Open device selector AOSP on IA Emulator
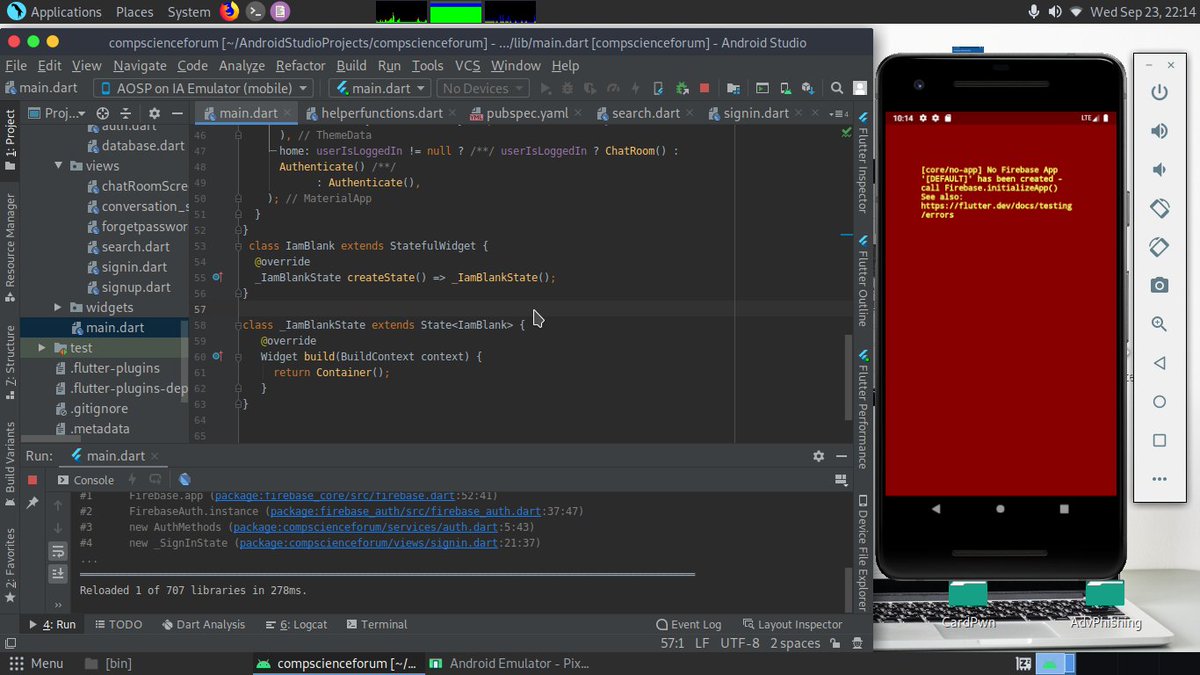Screen dimensions: 1200x675 (204, 88)
